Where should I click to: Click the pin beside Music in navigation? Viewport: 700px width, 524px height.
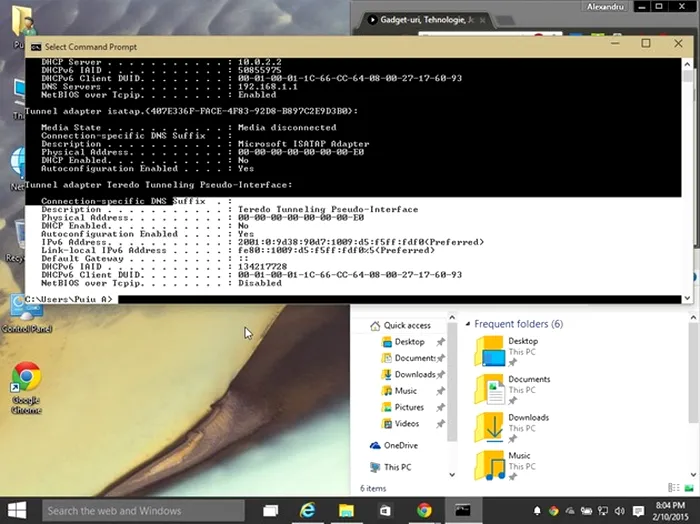coord(441,391)
